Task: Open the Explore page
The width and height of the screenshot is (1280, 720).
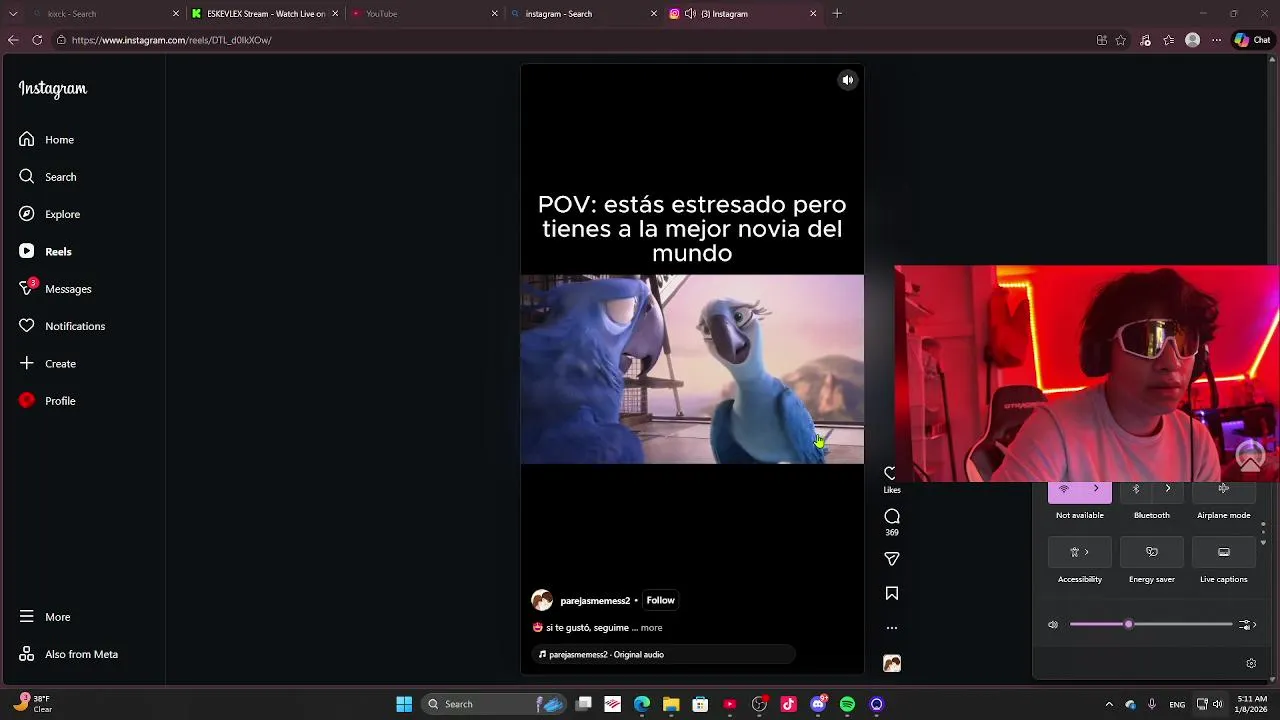Action: coord(49,214)
